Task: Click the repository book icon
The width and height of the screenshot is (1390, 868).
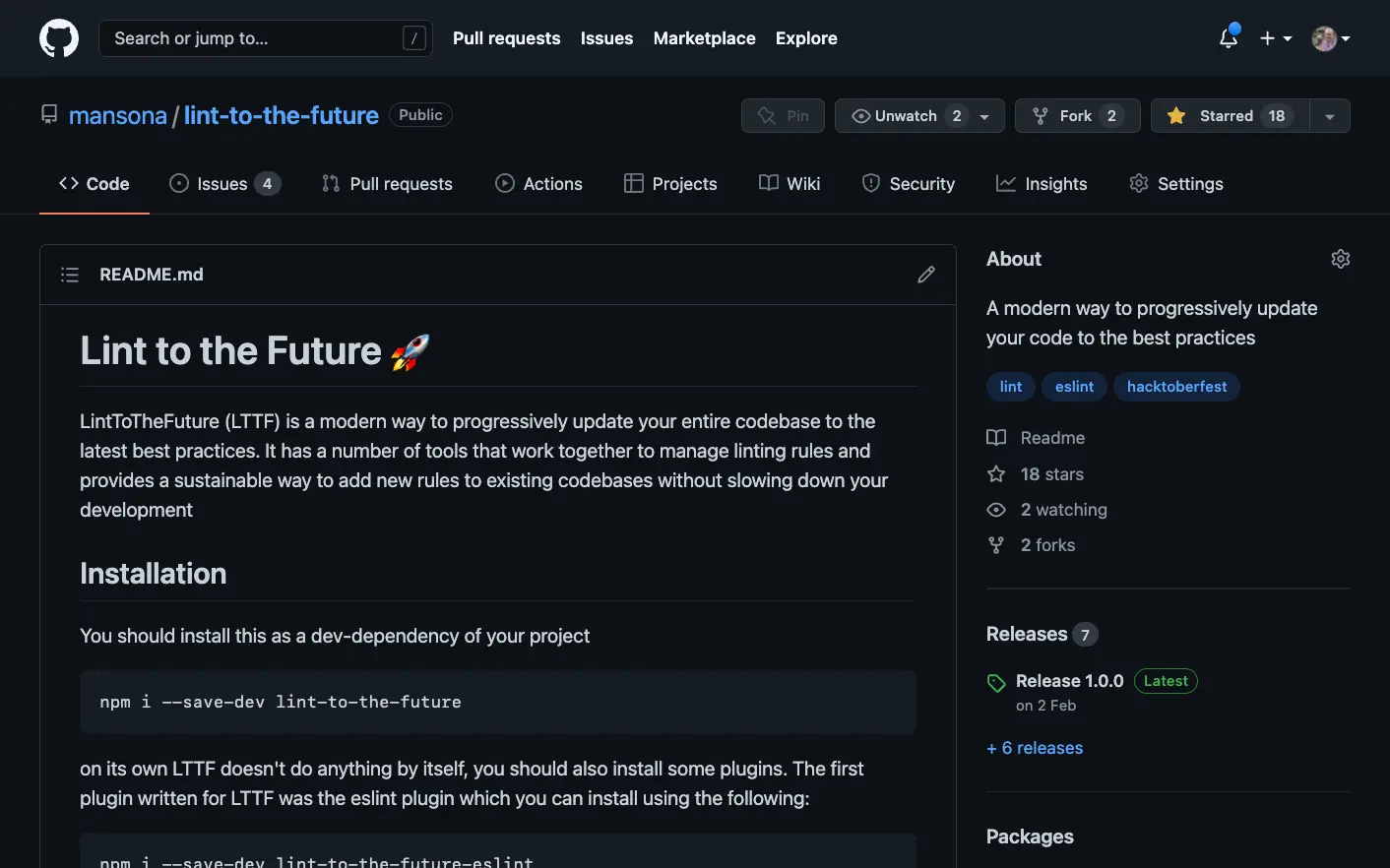Action: 49,114
